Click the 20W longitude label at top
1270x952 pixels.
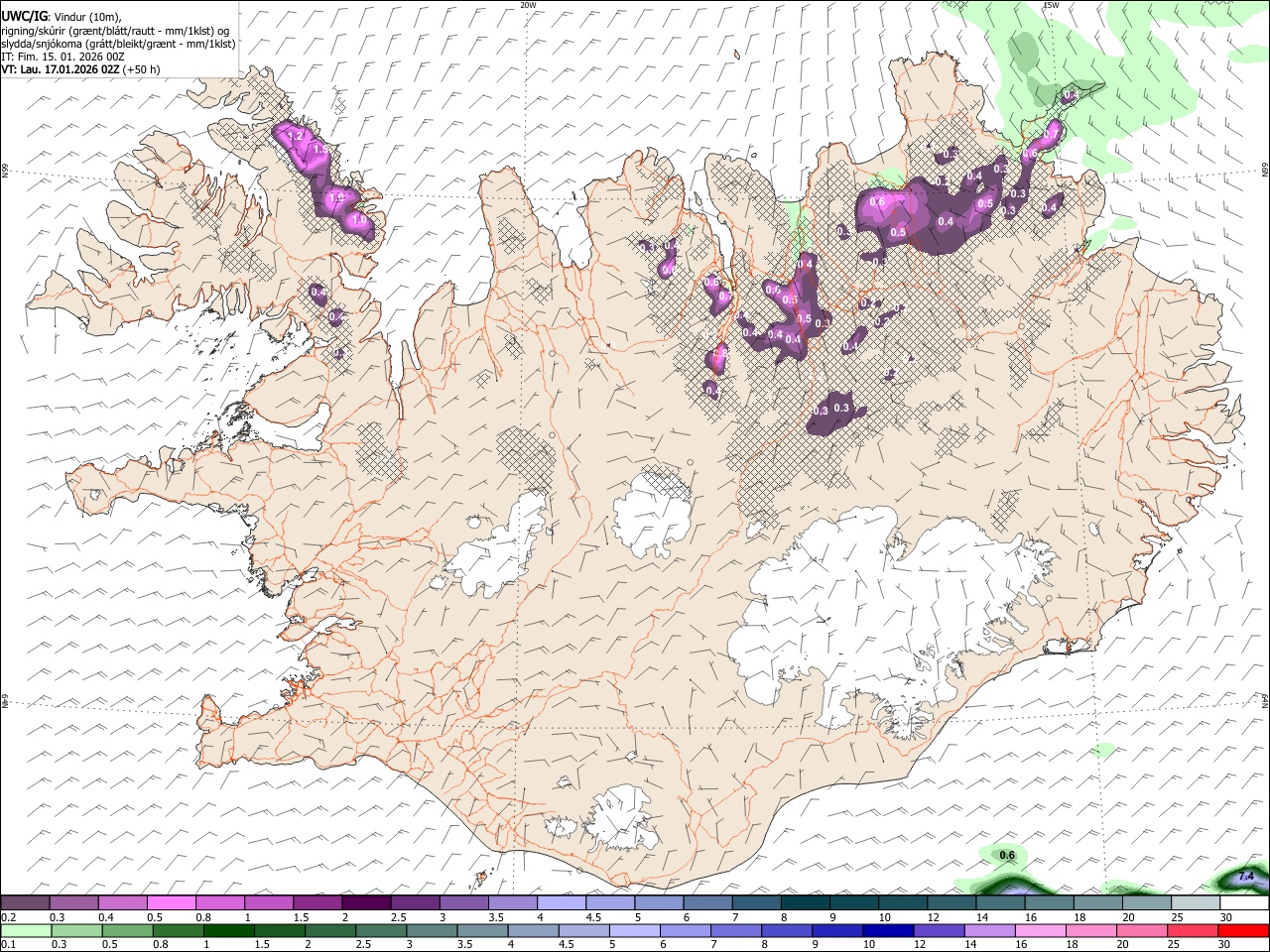click(x=528, y=5)
